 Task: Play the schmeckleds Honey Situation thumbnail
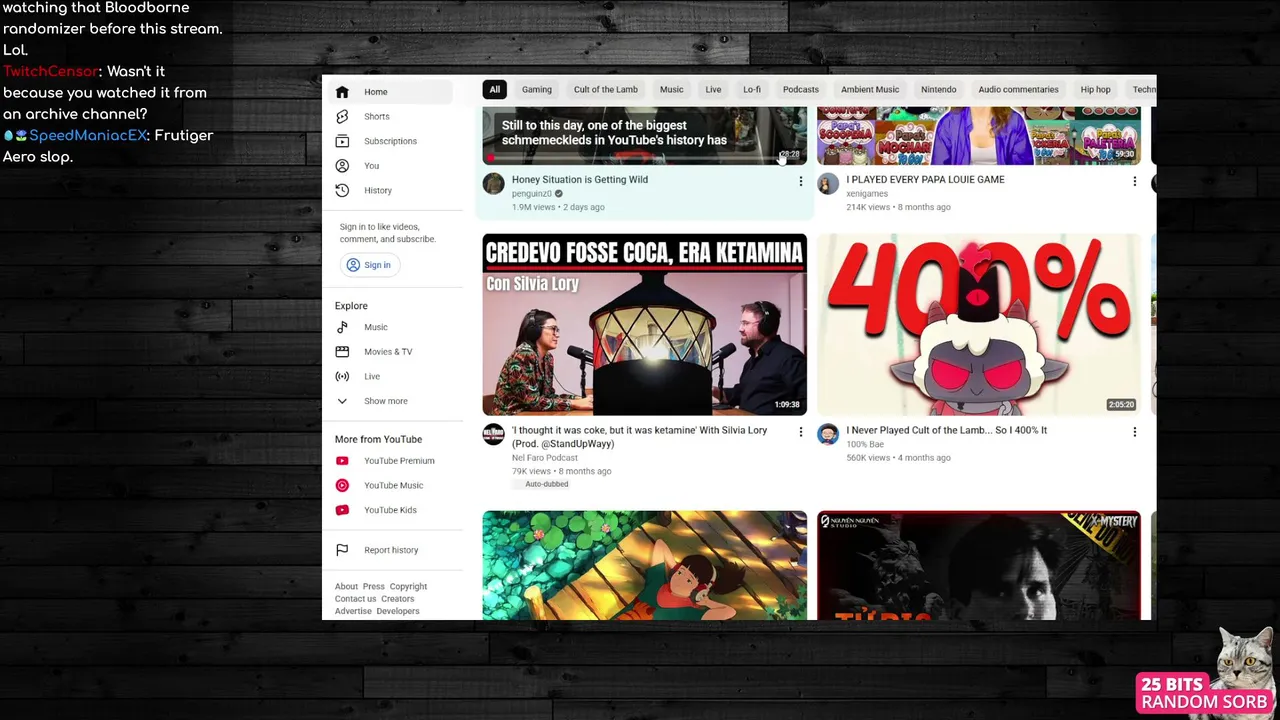644,136
